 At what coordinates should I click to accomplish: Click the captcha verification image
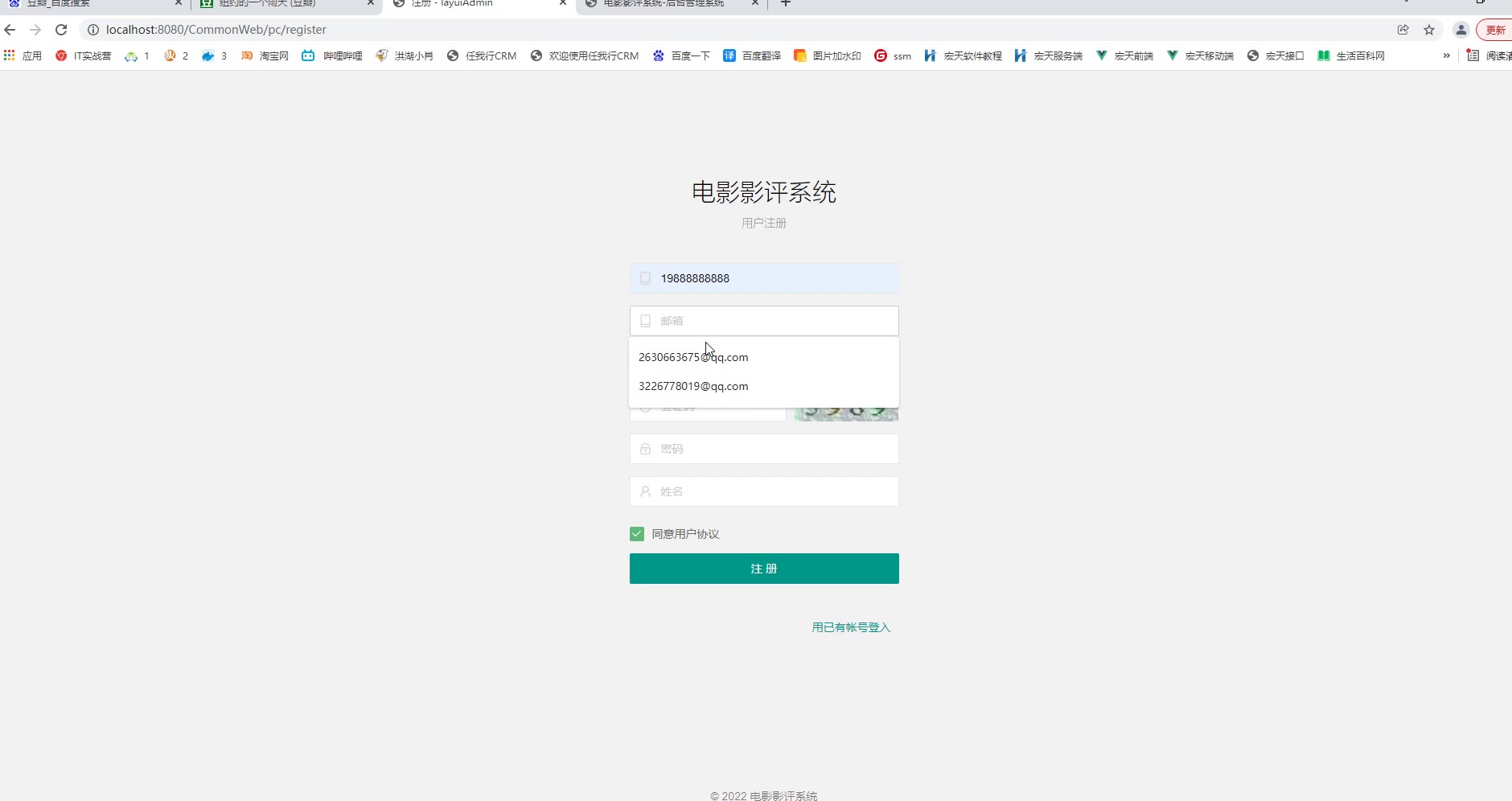pos(846,413)
